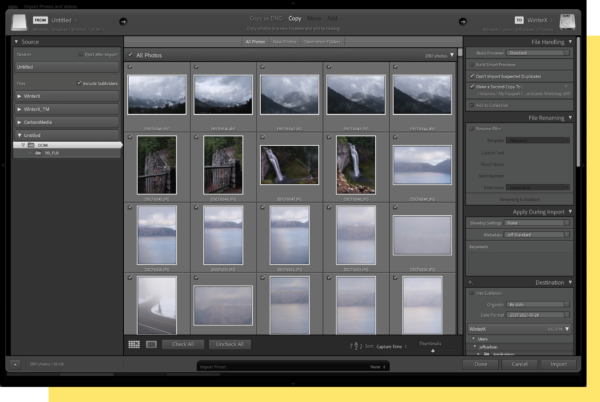The width and height of the screenshot is (600, 402).
Task: Collapse the Source panel
Action: tap(16, 42)
